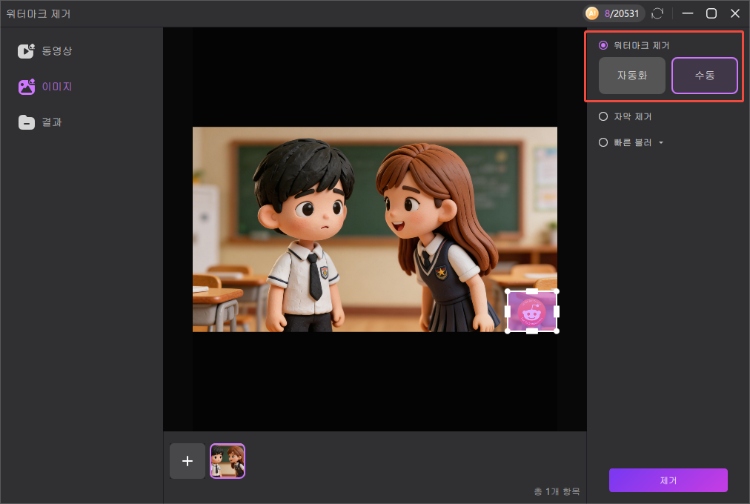Screen dimensions: 750x504
Task: Choose the 수동 mode button
Action: [x=704, y=76]
